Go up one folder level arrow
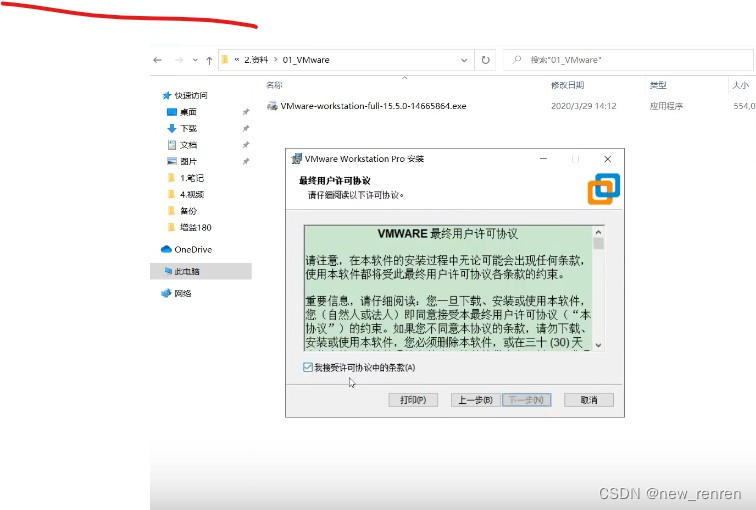Viewport: 756px width, 510px height. coord(209,60)
